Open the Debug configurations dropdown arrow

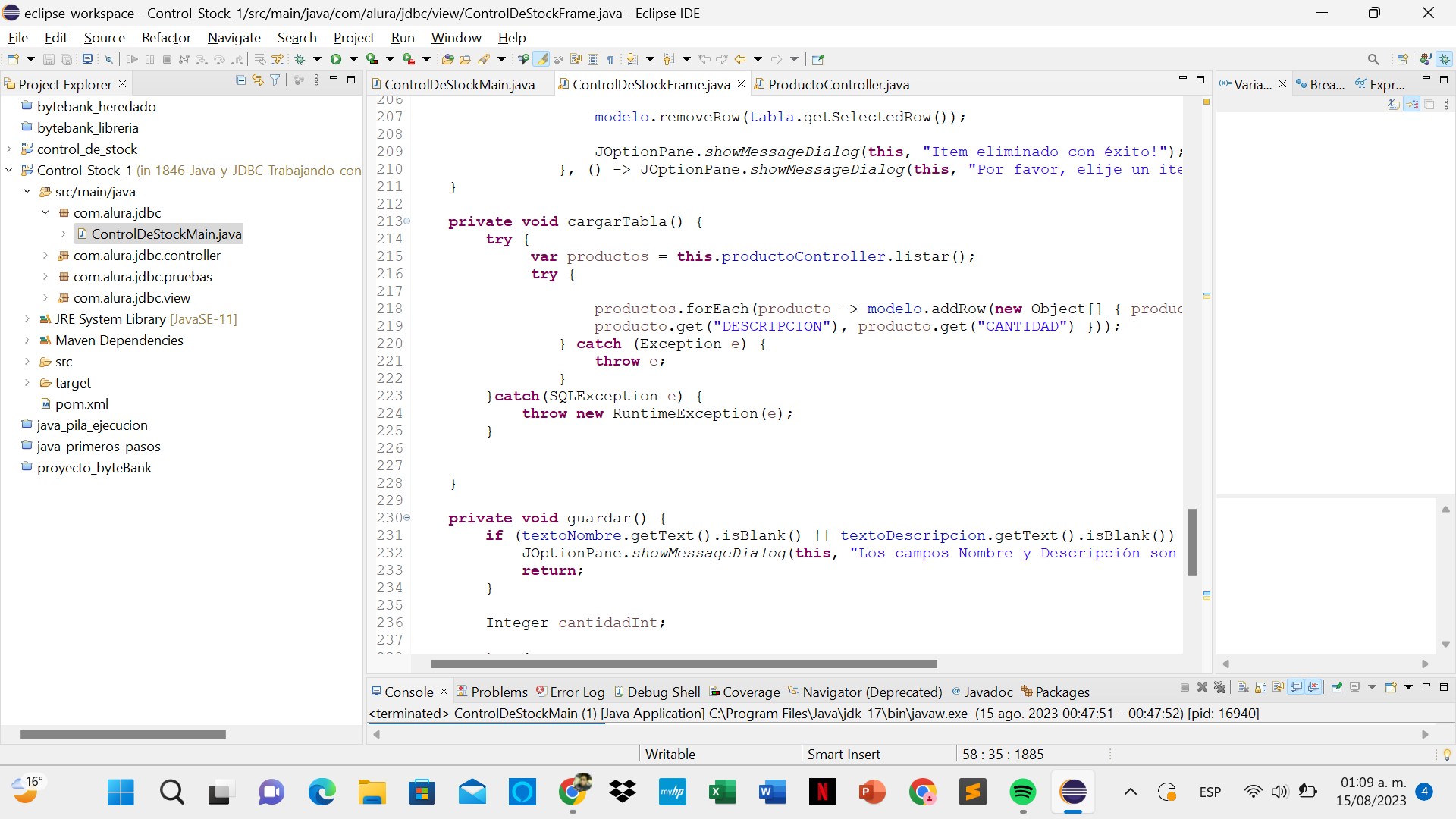(x=317, y=59)
